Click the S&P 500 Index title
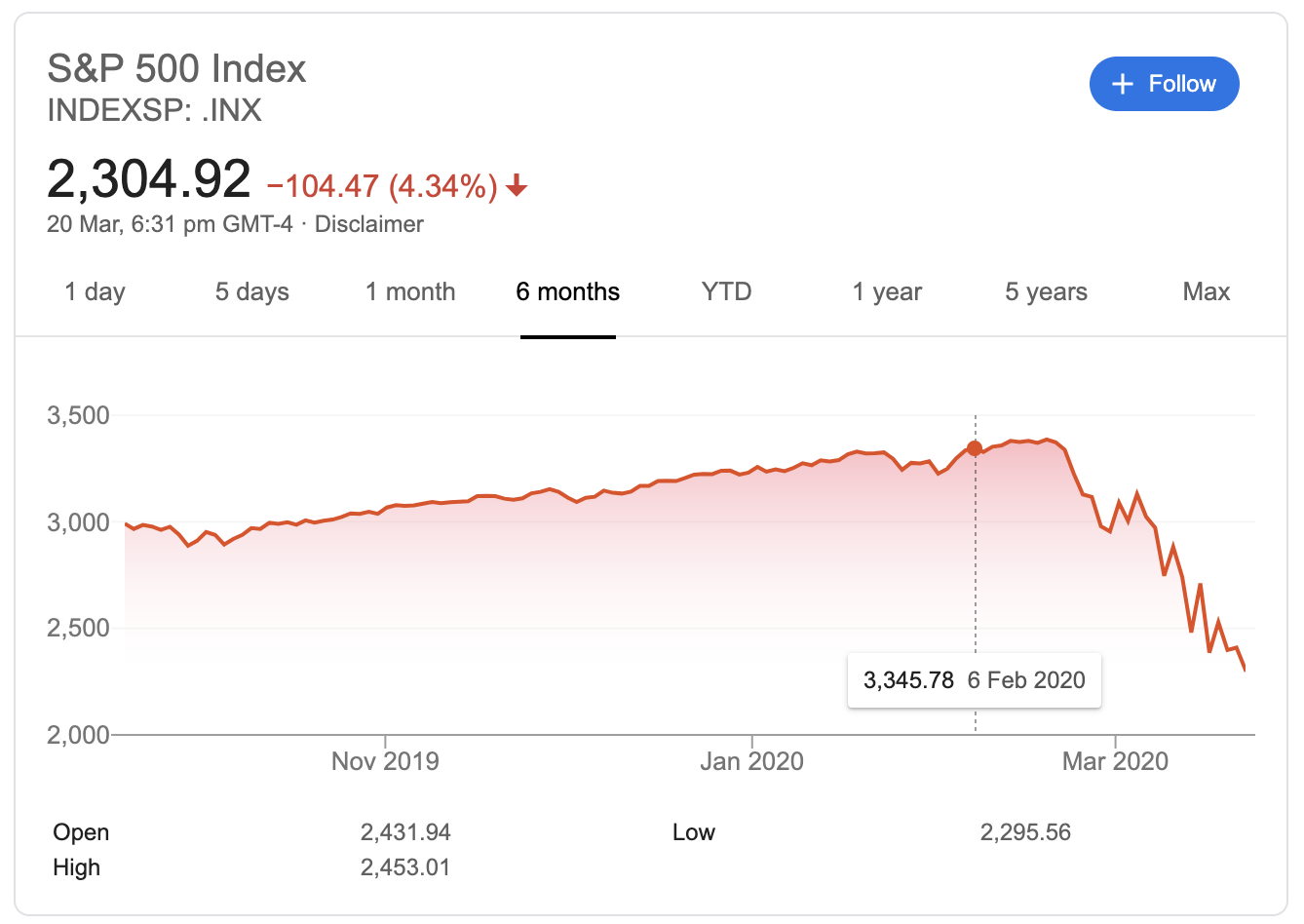The height and width of the screenshot is (924, 1304). 176,69
